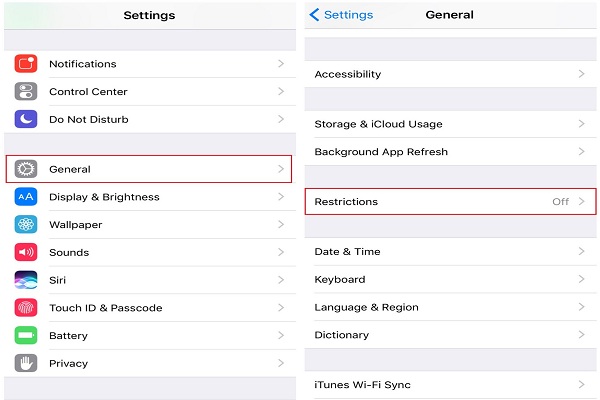Go back to Settings

[x=341, y=15]
